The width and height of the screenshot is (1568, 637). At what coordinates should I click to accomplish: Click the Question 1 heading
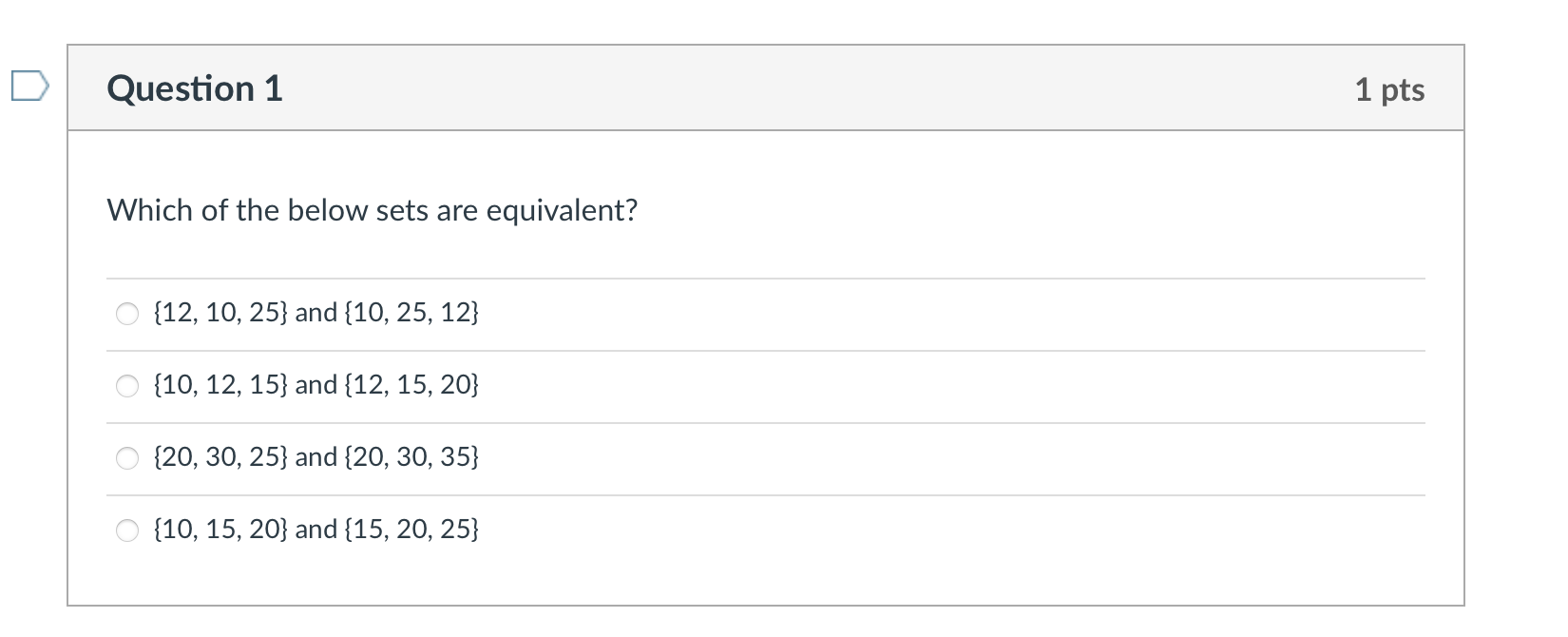click(x=195, y=88)
